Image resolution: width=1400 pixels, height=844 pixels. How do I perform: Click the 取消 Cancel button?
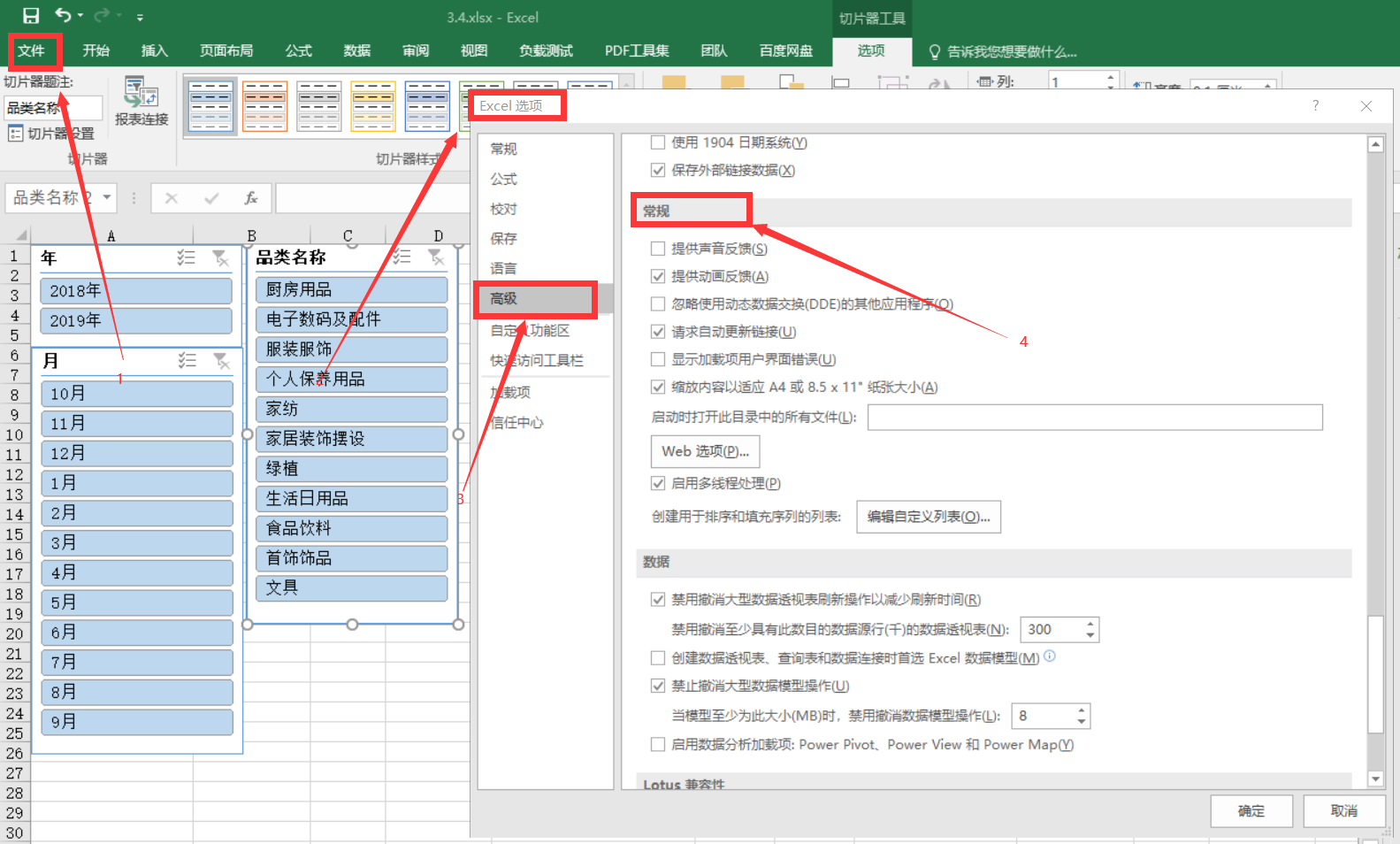click(1344, 810)
